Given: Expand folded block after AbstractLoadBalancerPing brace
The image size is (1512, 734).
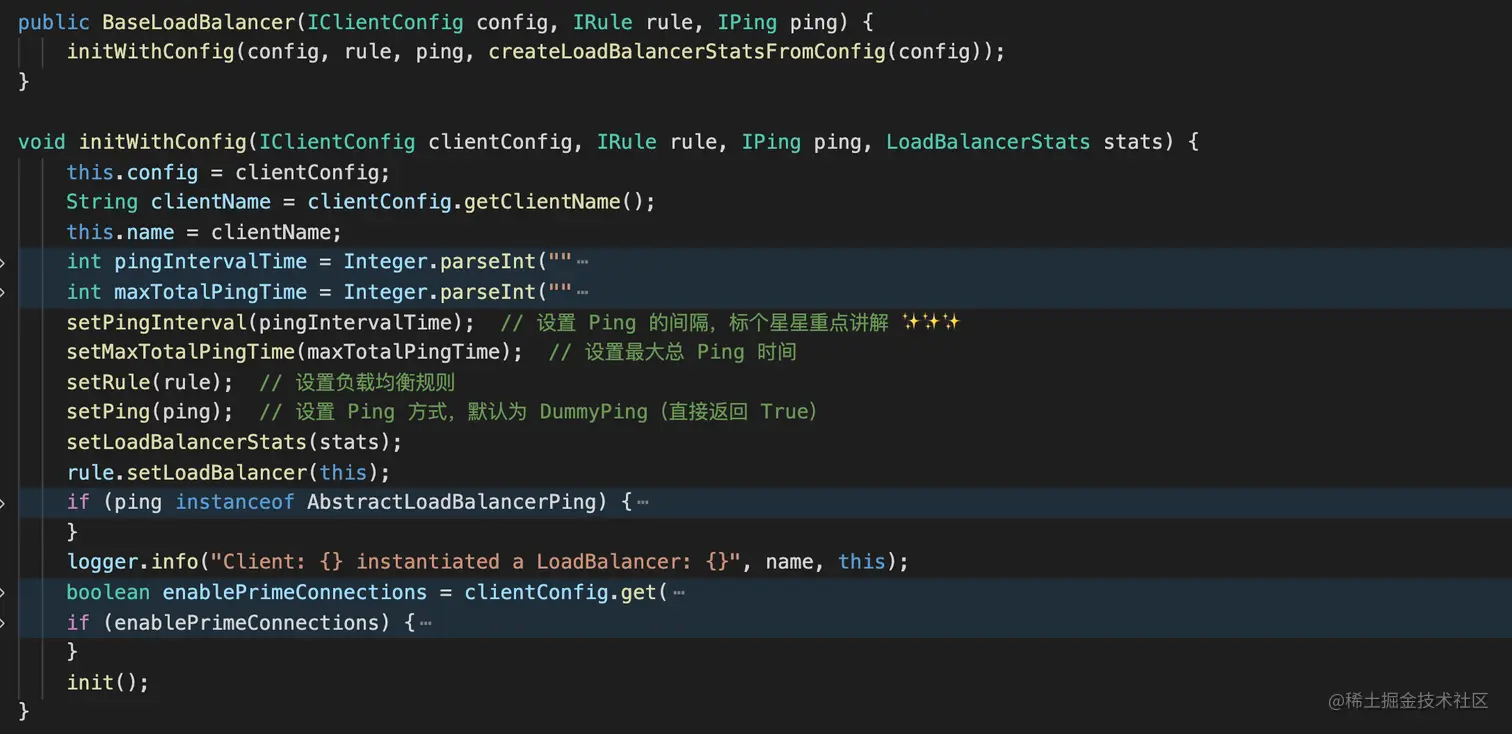Looking at the screenshot, I should coord(643,502).
